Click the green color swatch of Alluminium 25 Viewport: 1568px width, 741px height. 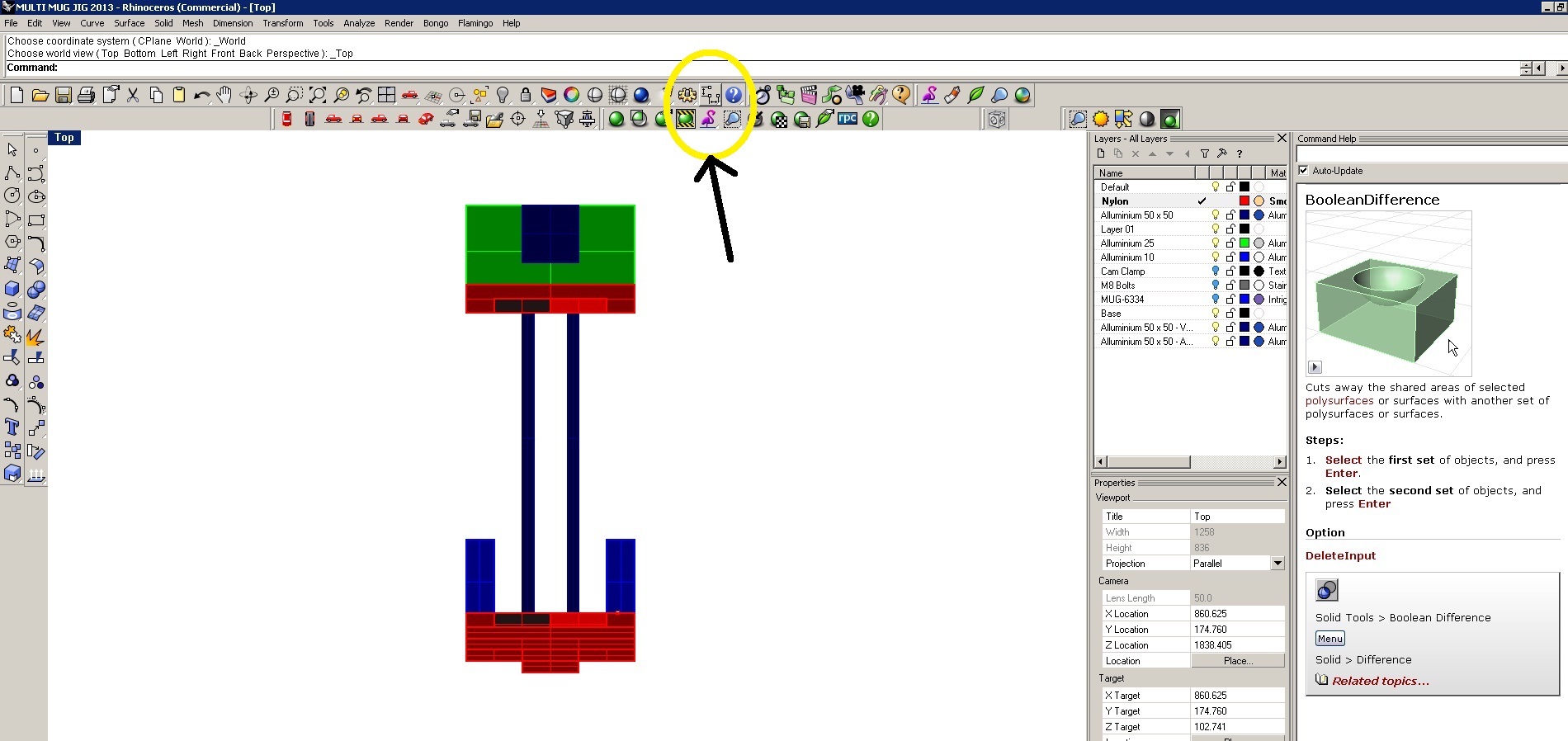(1244, 243)
